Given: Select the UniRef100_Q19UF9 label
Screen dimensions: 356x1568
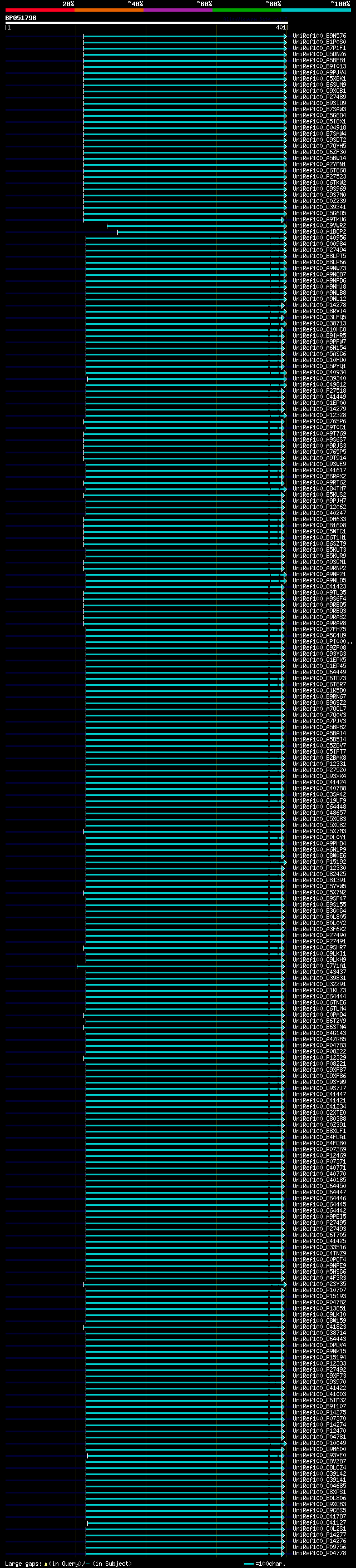Looking at the screenshot, I should click(x=319, y=800).
